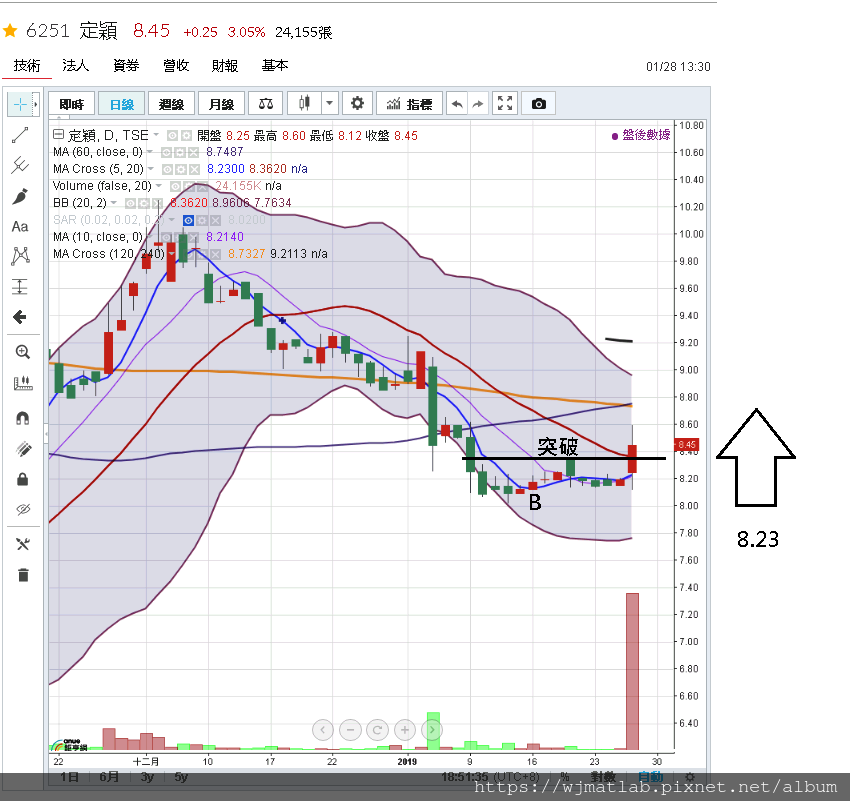Toggle visibility of MA (60, close, 0)

point(166,152)
